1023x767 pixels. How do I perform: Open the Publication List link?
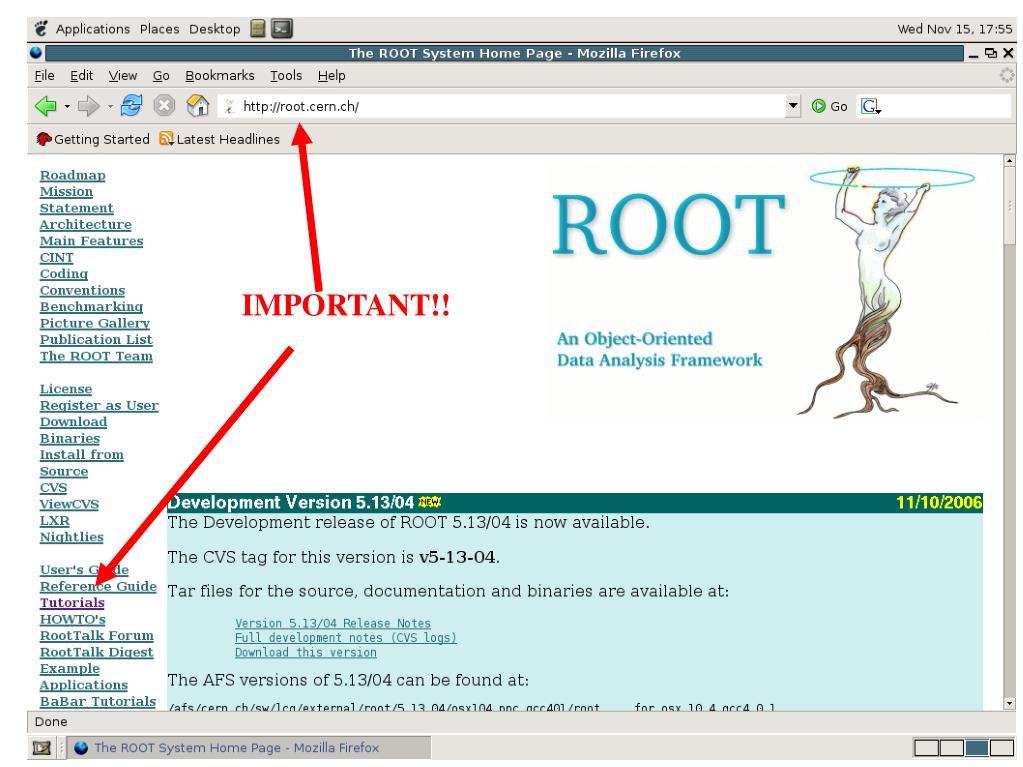pos(96,339)
